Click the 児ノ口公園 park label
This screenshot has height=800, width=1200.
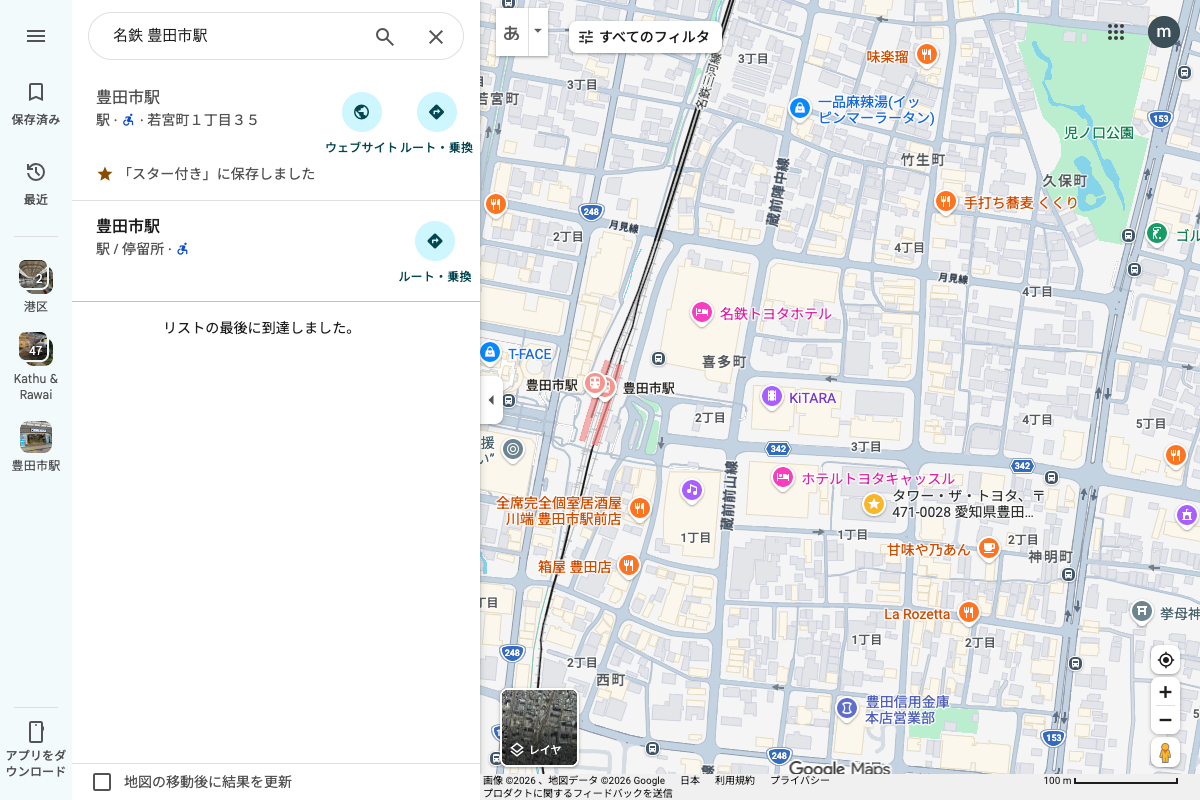point(1098,132)
